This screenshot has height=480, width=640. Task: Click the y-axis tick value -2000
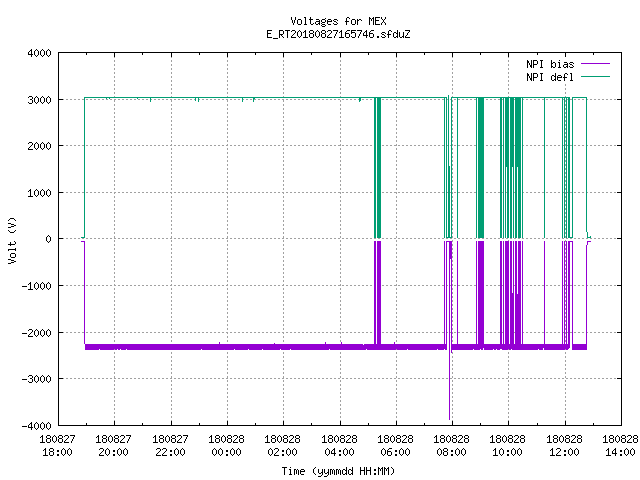[36, 333]
